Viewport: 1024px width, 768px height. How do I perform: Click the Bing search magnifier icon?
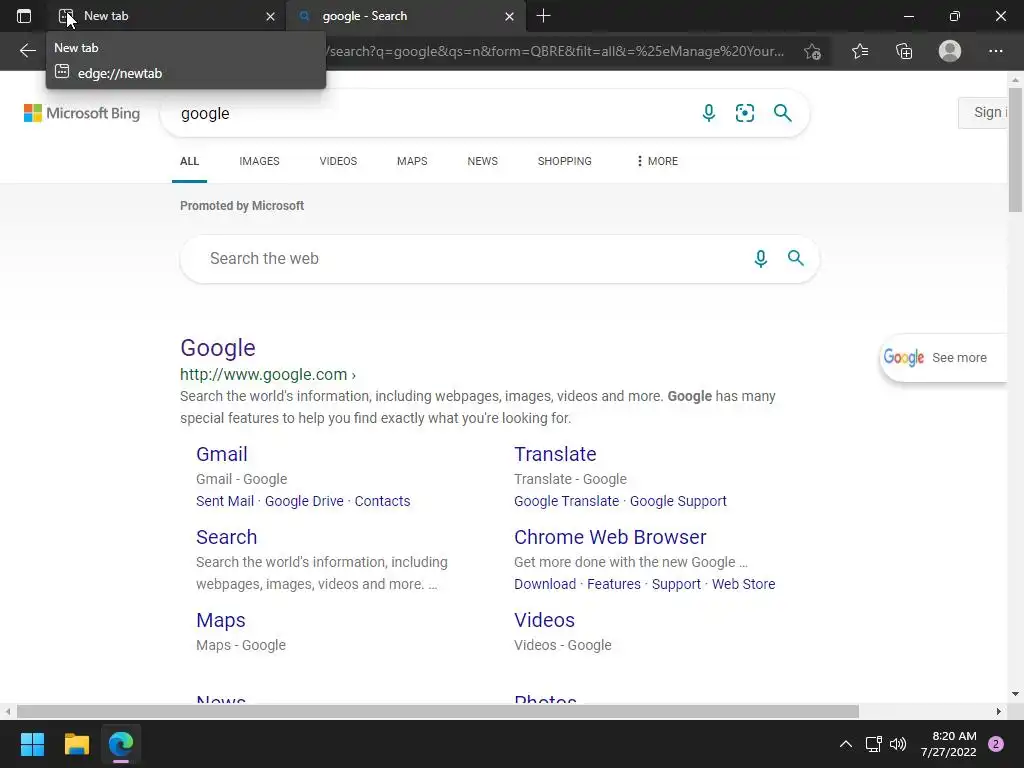782,113
